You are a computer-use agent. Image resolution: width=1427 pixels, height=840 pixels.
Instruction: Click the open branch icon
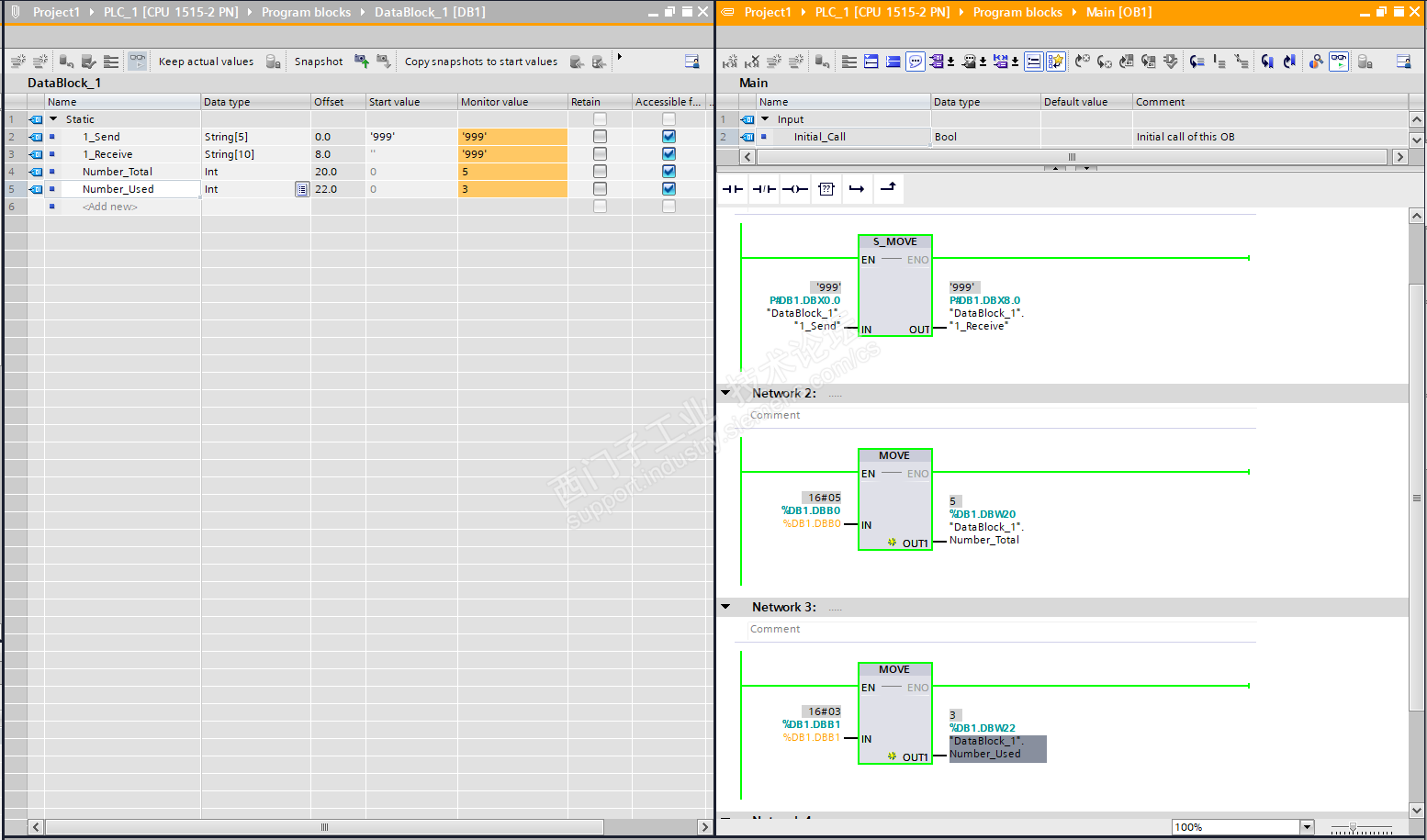[x=857, y=189]
